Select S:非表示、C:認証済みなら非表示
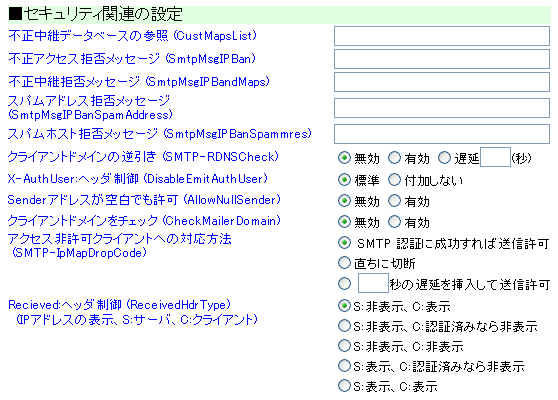This screenshot has width=558, height=400. click(x=344, y=326)
